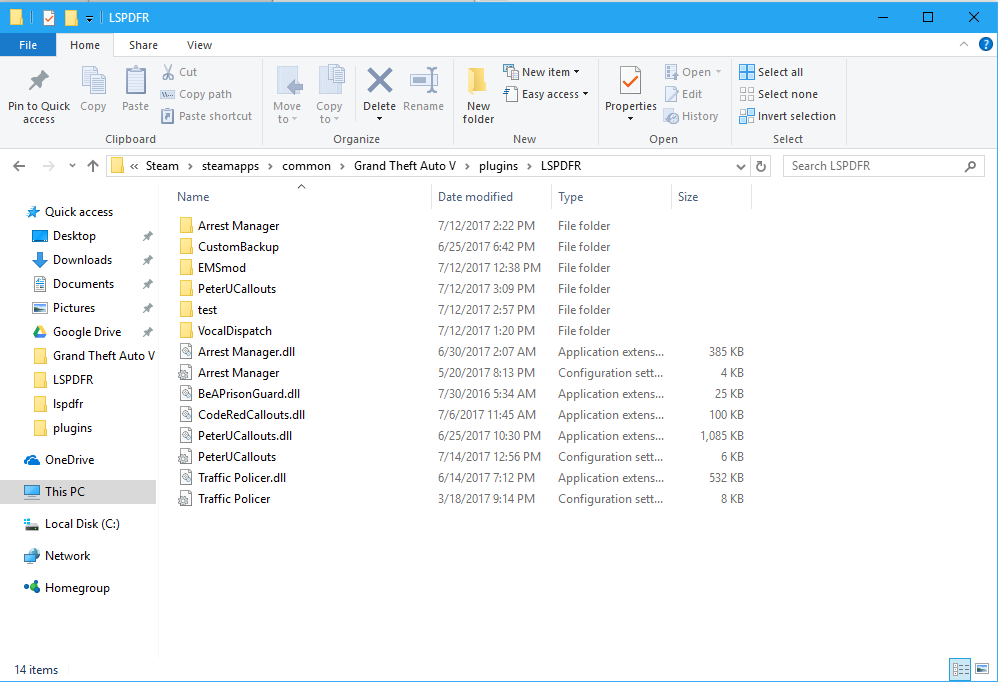The width and height of the screenshot is (998, 682).
Task: Open the Open button dropdown arrow
Action: pos(718,72)
